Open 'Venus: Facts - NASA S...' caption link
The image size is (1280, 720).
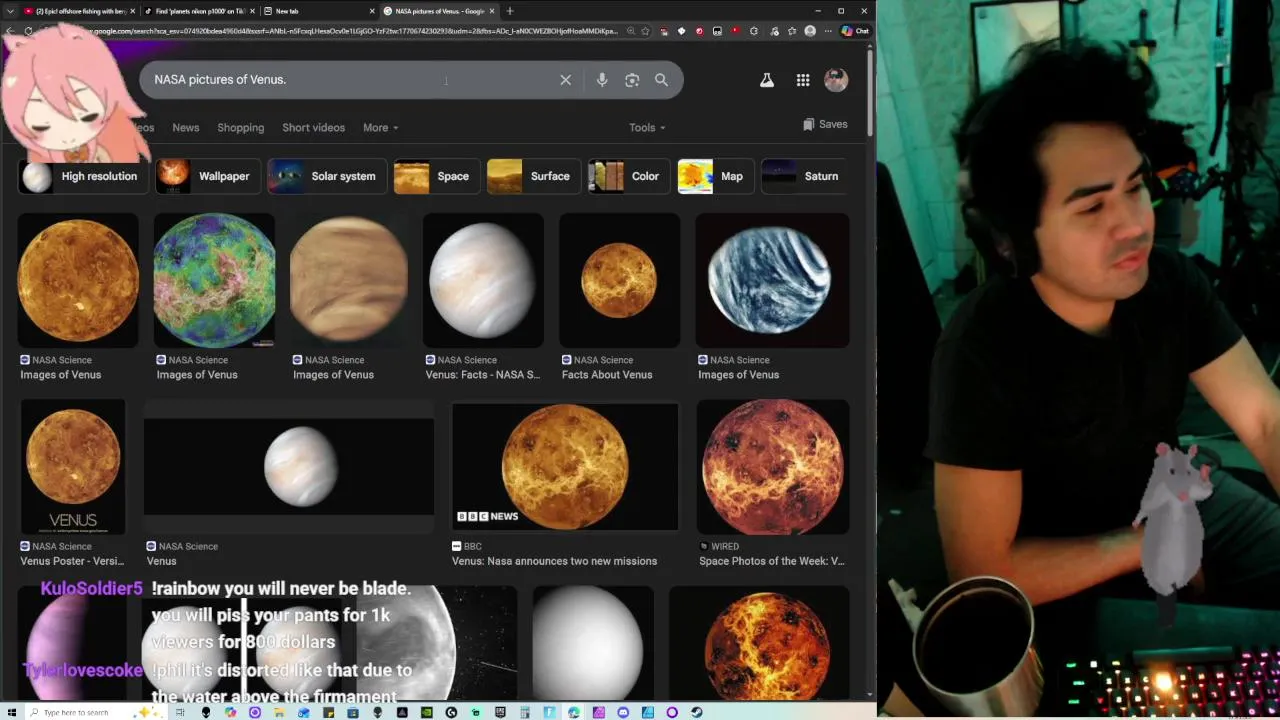[x=483, y=375]
